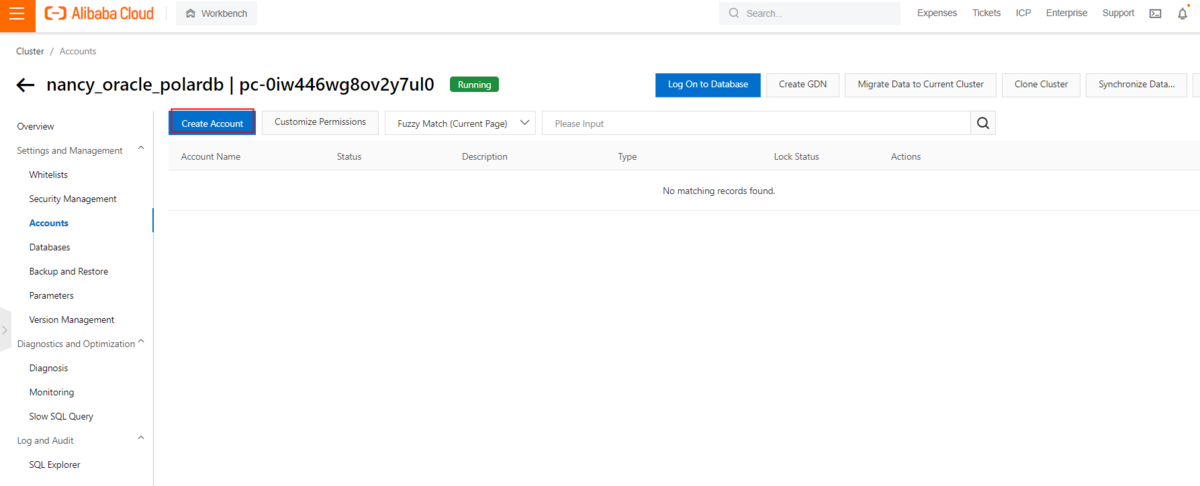Open the Support menu
The height and width of the screenshot is (486, 1200).
pos(1118,14)
